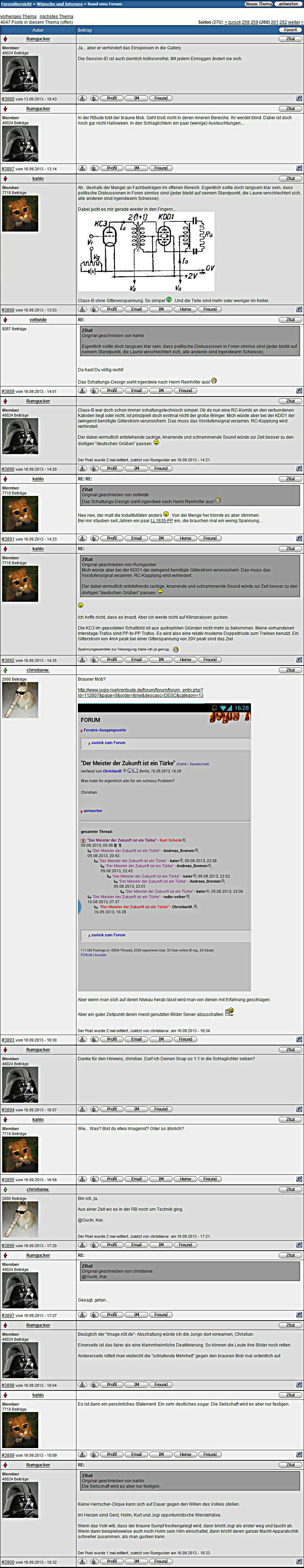Screen dimensions: 304x1568
Task: Click the jump-to-top icon in post #3888 footer
Action: (299, 310)
